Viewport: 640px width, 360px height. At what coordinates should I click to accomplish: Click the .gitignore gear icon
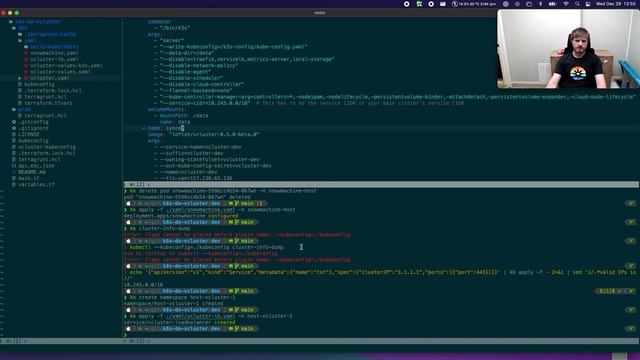[x=14, y=128]
